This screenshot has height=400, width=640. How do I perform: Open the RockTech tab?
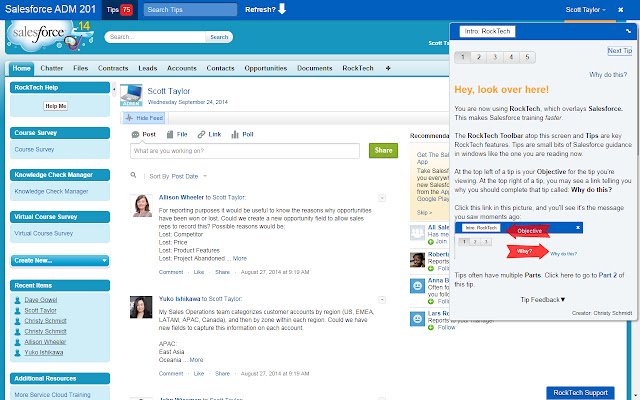358,68
